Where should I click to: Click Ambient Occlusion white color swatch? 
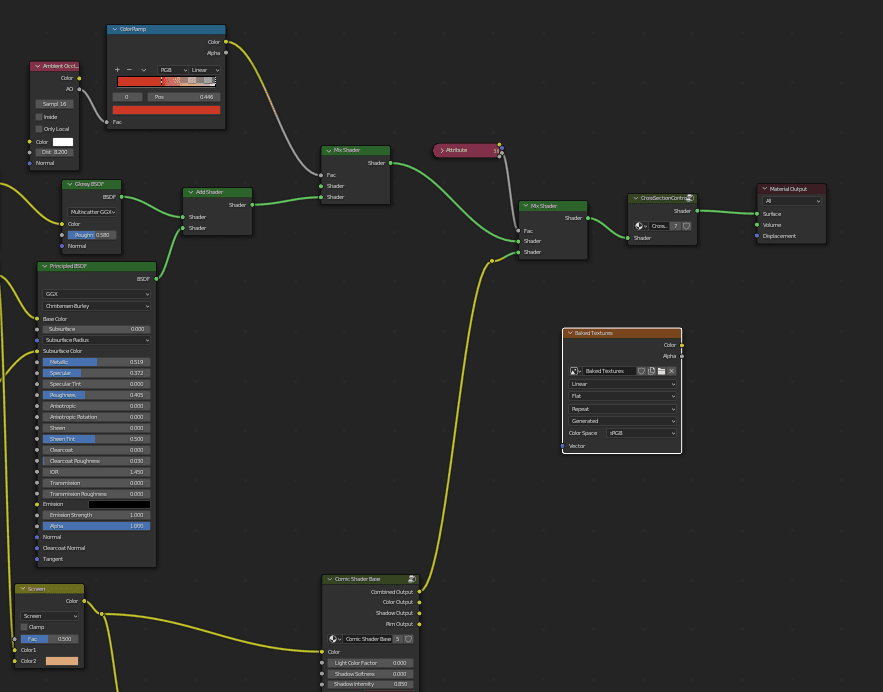pyautogui.click(x=63, y=142)
